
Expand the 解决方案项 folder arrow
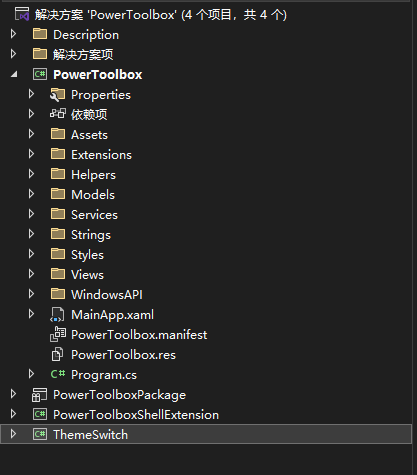click(13, 54)
